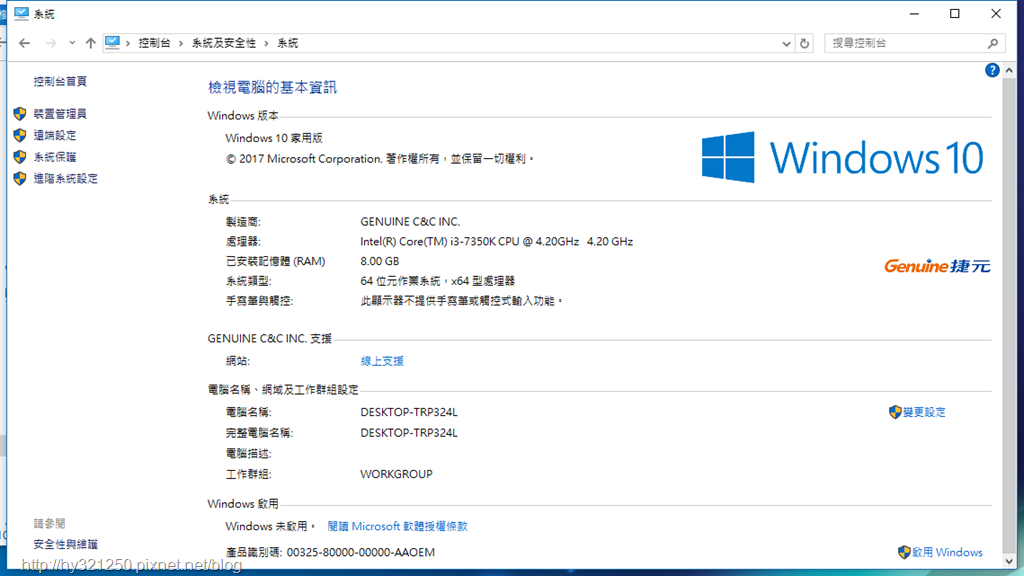Open 裝置管理員 from the sidebar
The image size is (1024, 576).
pos(60,114)
